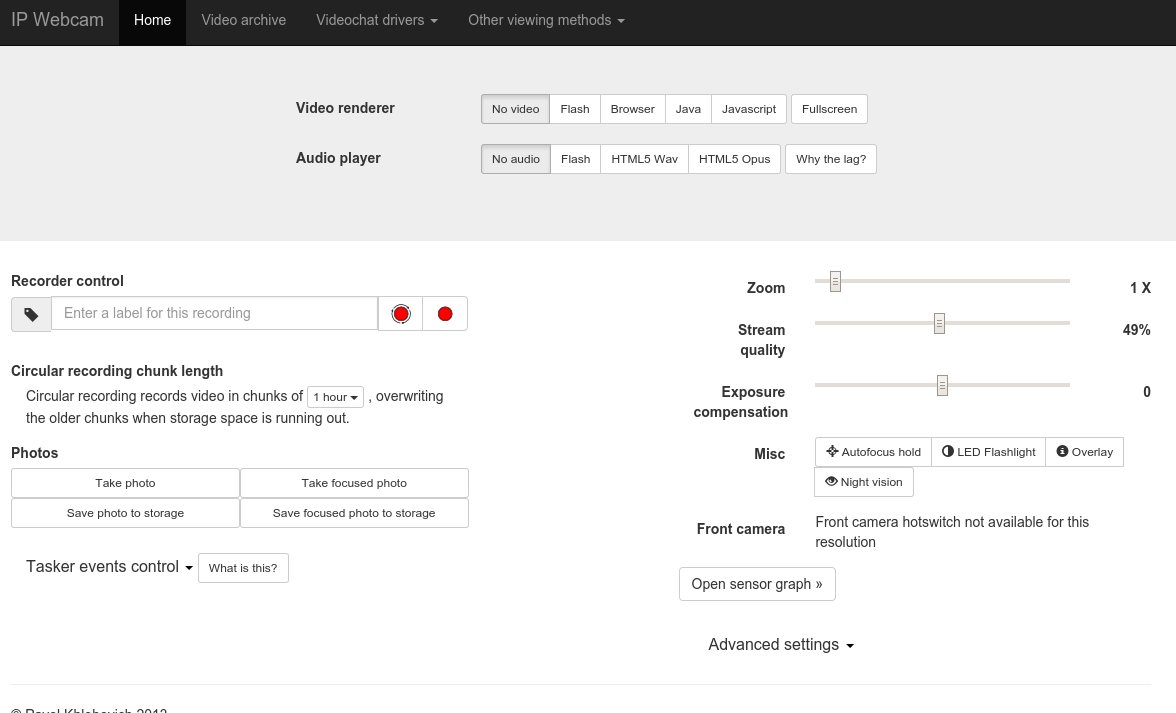This screenshot has height=713, width=1176.
Task: Expand Advanced settings
Action: (780, 645)
